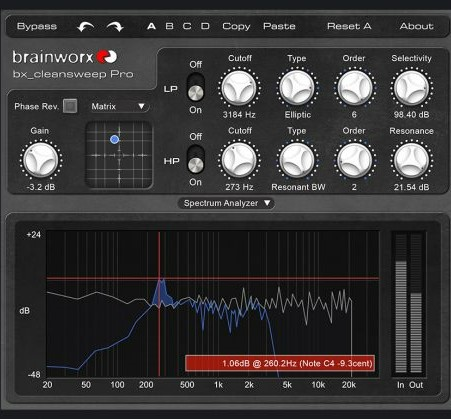Click the Paste button

279,26
